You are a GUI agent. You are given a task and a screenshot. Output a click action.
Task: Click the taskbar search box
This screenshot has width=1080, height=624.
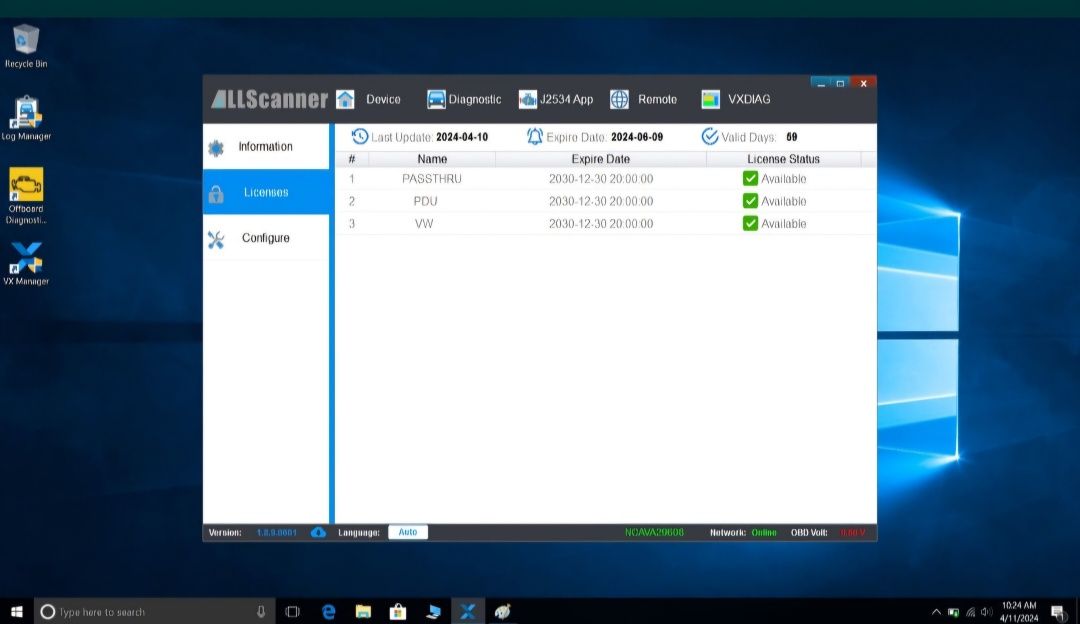[154, 612]
